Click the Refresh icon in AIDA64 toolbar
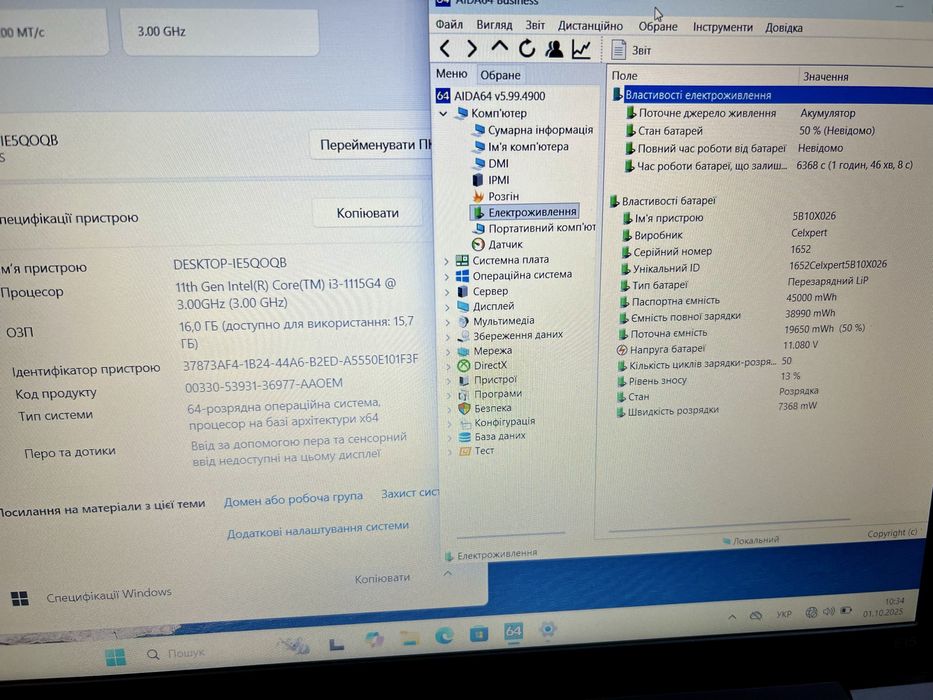 pyautogui.click(x=527, y=48)
